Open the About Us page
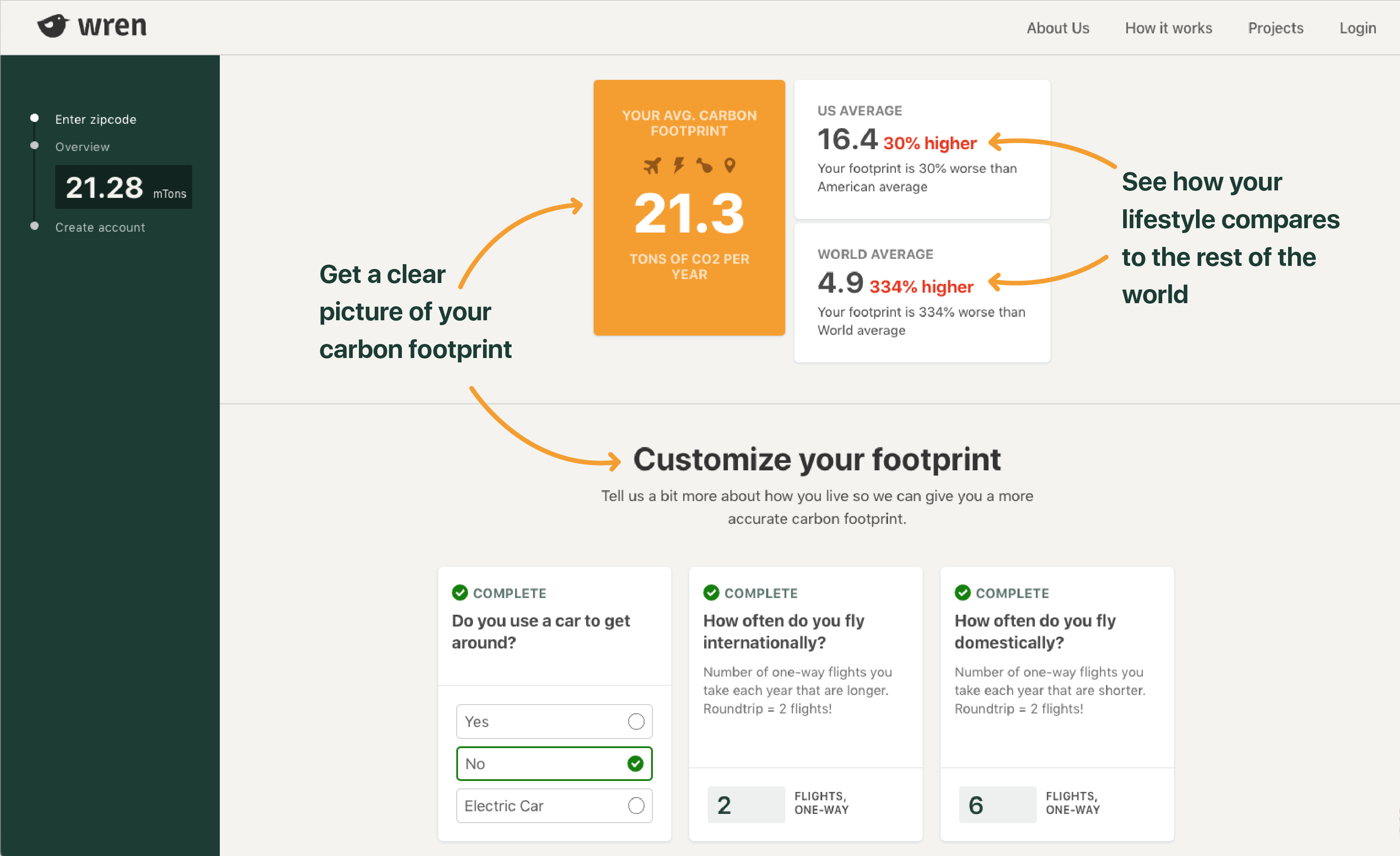Viewport: 1400px width, 856px height. point(1057,28)
